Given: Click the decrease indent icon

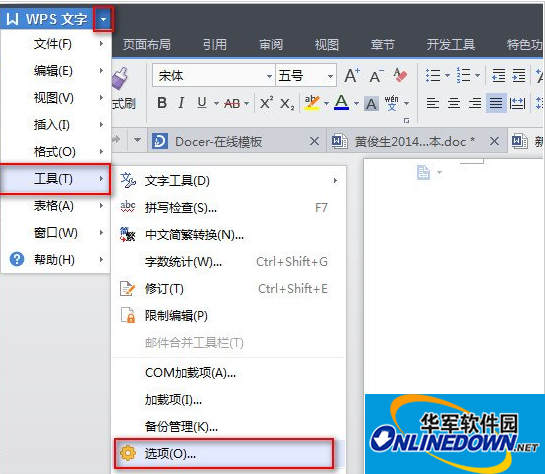Looking at the screenshot, I should coord(499,75).
